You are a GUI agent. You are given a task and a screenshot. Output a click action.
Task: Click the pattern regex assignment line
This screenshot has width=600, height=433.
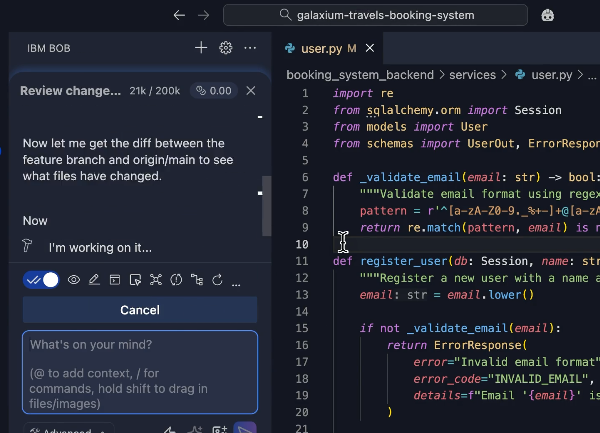pyautogui.click(x=480, y=211)
